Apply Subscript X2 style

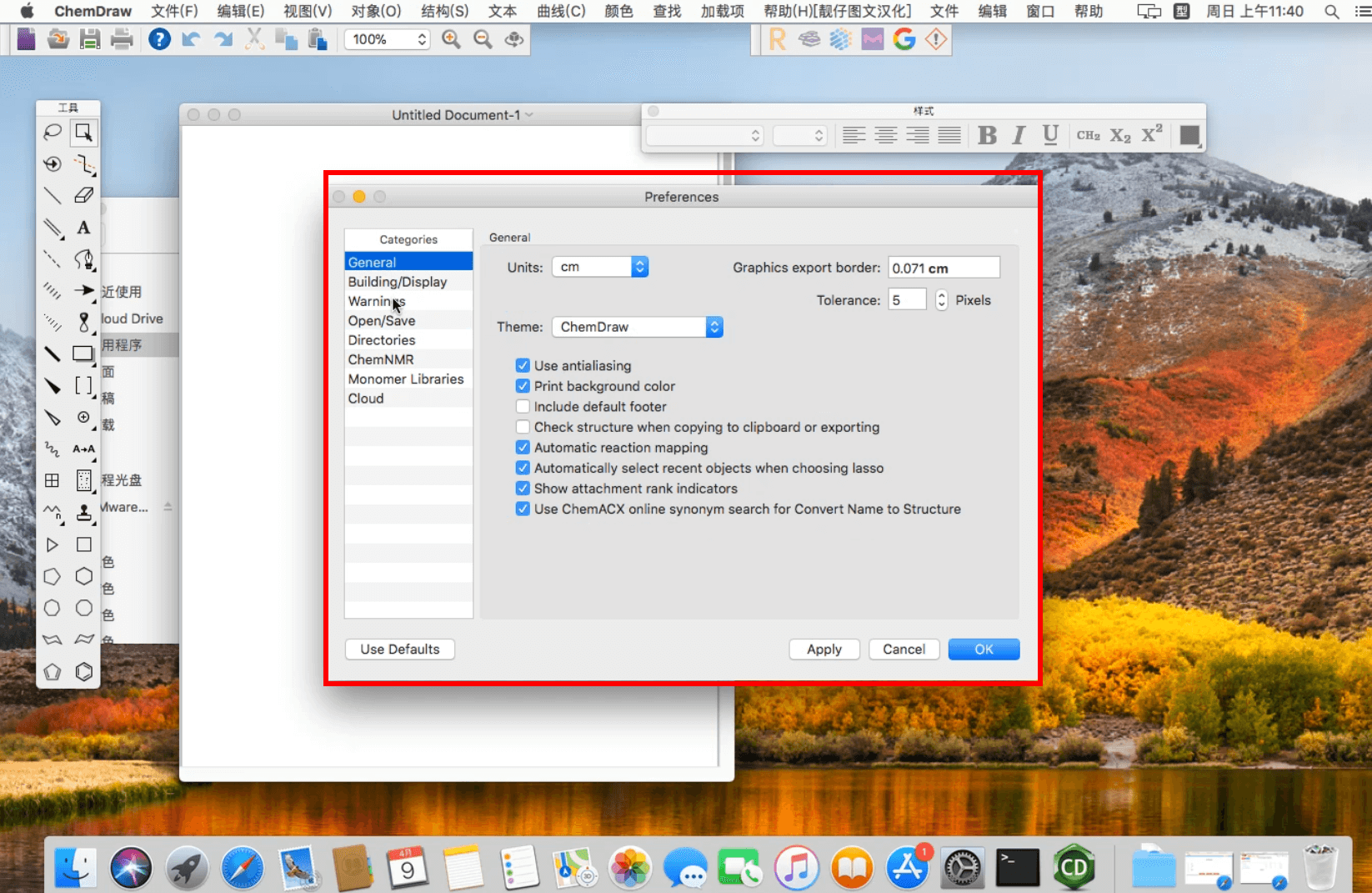pos(1120,135)
